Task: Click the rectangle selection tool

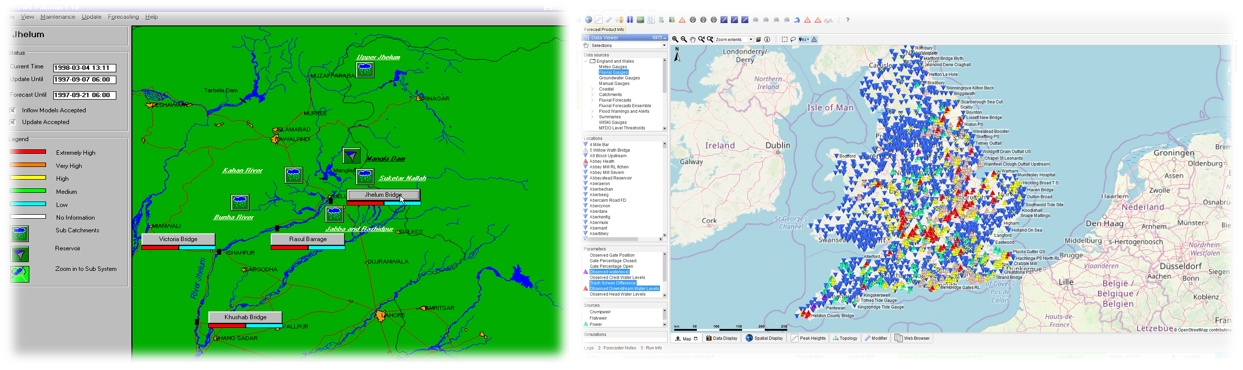Action: coord(784,39)
